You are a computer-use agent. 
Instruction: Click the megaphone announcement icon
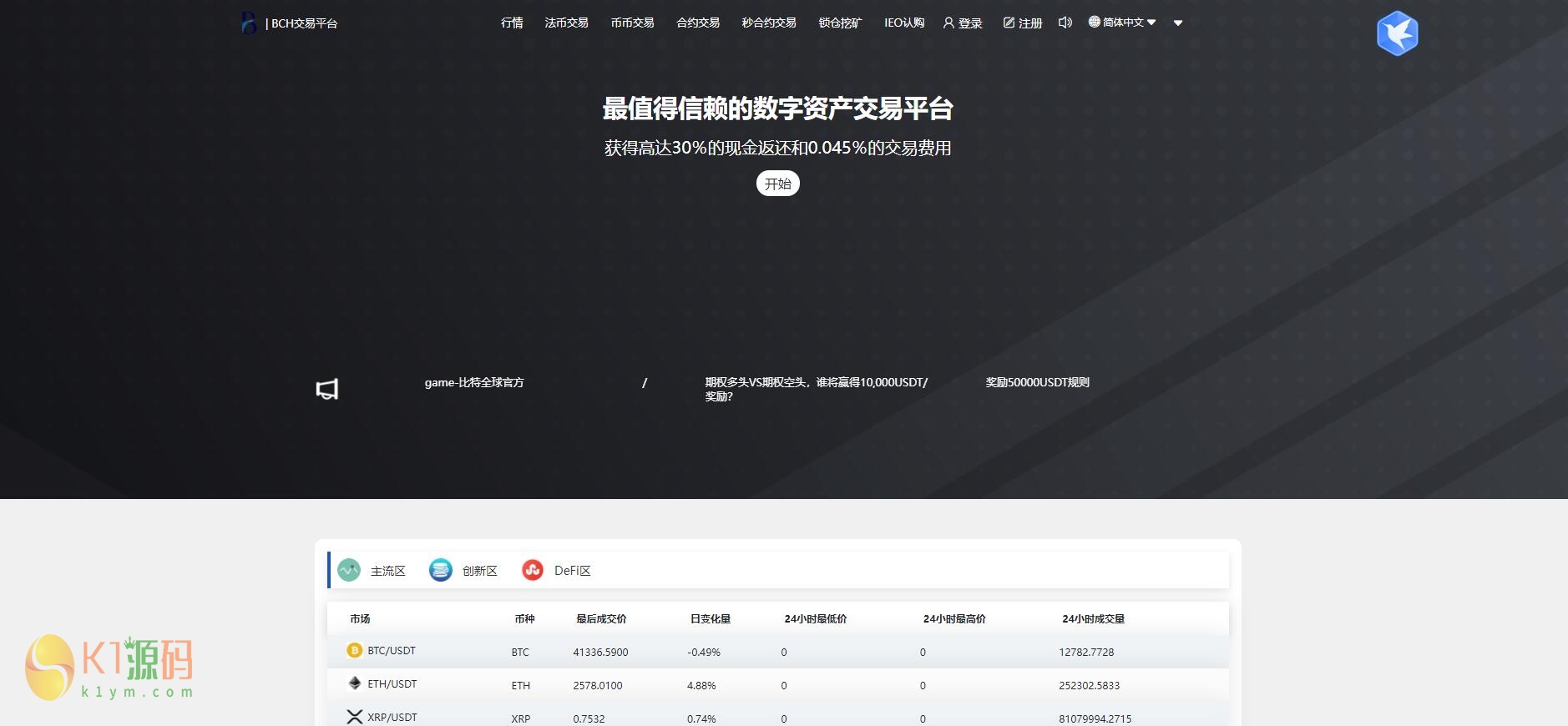[327, 389]
